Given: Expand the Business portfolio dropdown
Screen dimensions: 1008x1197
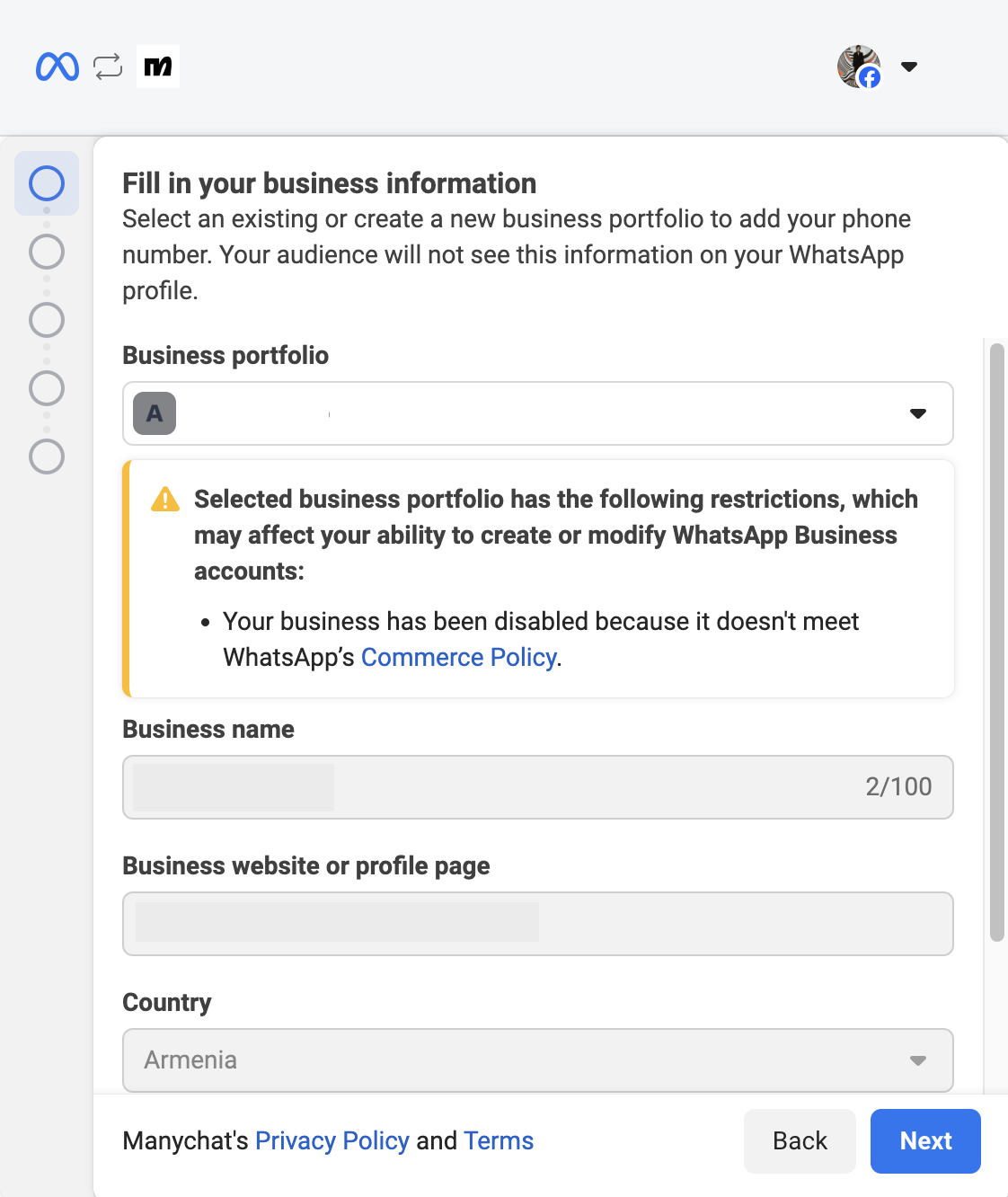Looking at the screenshot, I should click(917, 413).
